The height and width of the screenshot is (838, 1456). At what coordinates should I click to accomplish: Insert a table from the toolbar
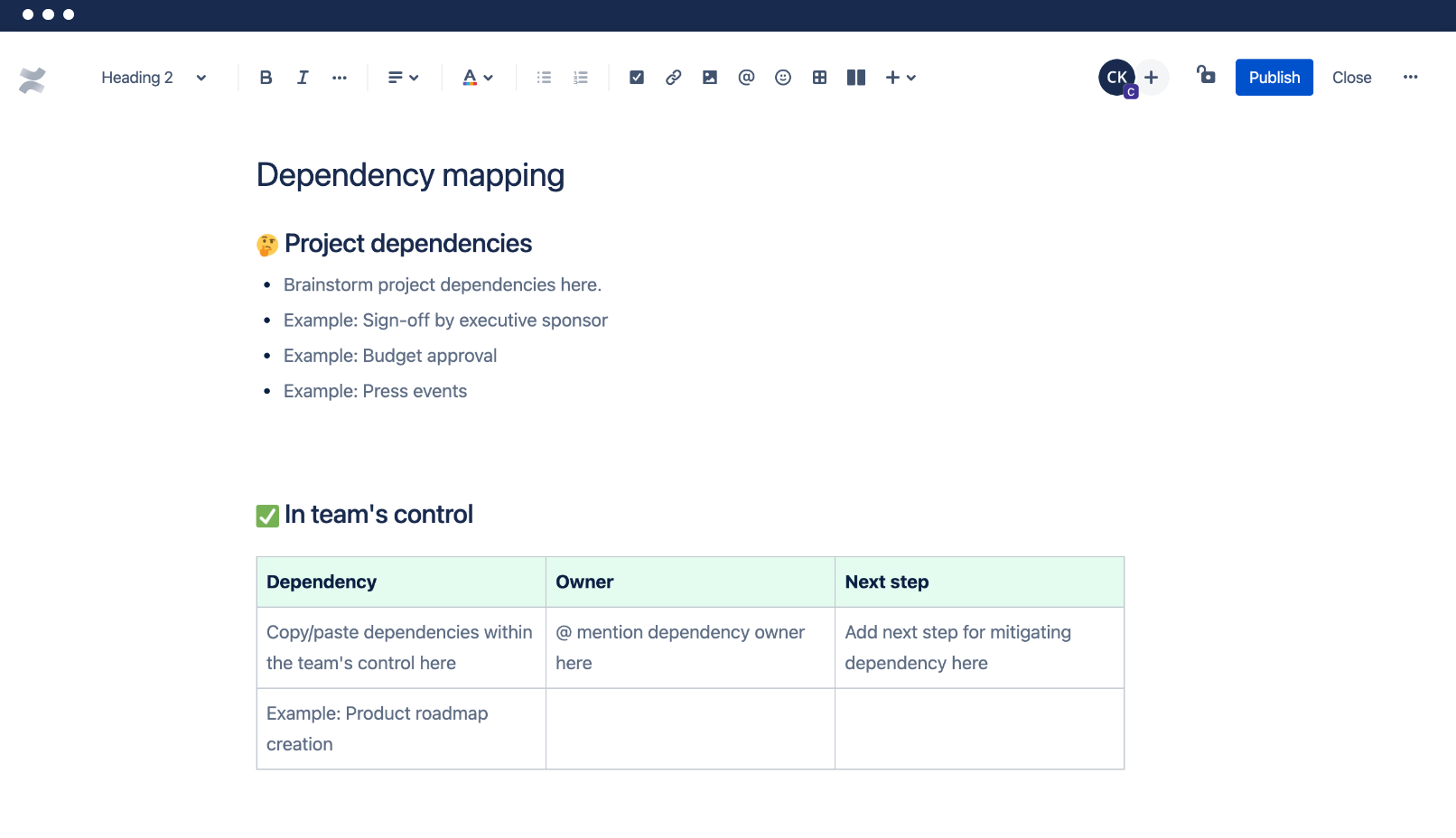(x=819, y=78)
